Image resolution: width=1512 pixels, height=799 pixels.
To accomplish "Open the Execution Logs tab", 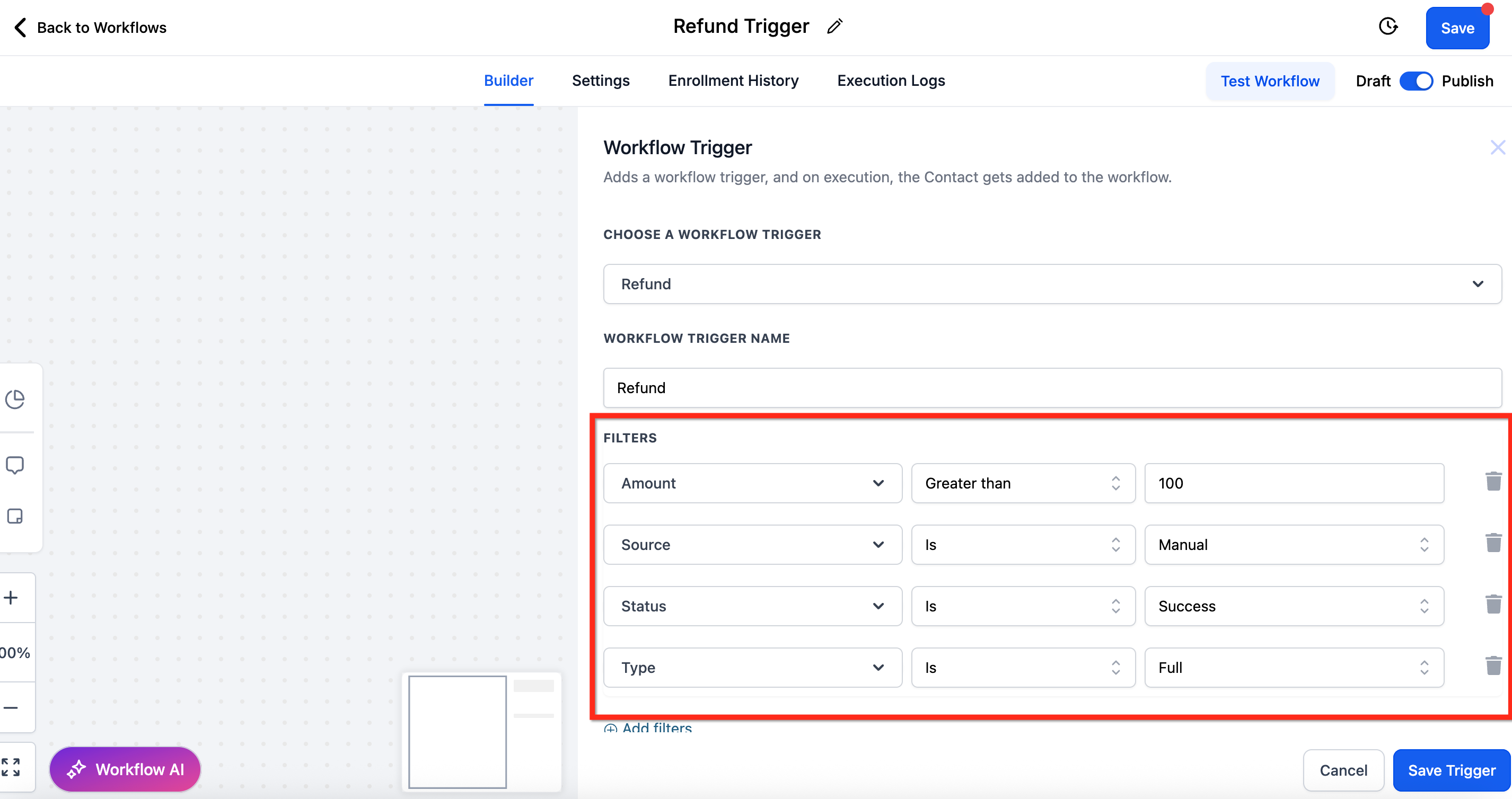I will (x=891, y=81).
